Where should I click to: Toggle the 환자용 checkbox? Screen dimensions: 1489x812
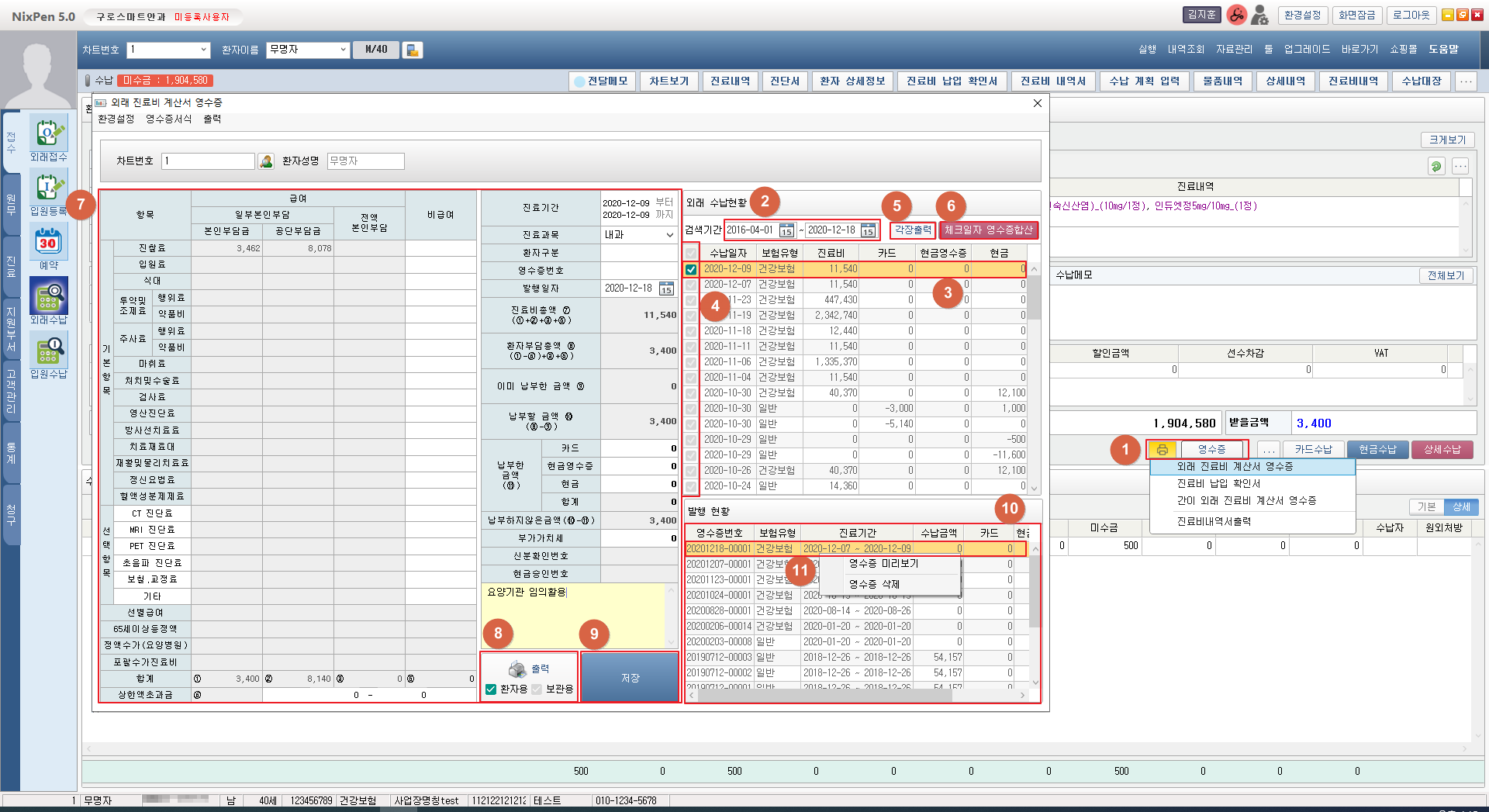pos(491,689)
